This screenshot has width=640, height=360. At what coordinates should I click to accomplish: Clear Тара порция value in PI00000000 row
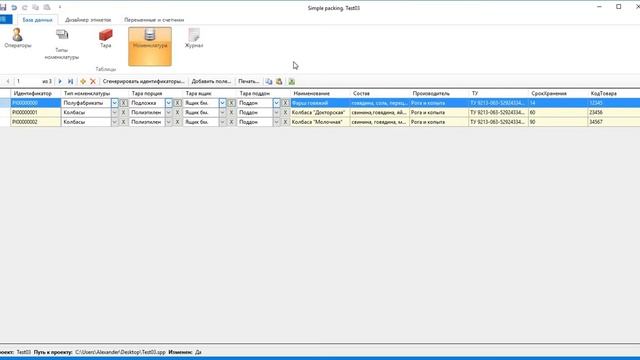[177, 103]
